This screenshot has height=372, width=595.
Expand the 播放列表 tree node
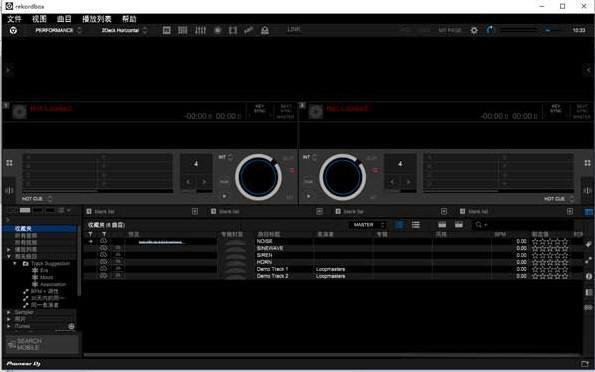coord(9,249)
